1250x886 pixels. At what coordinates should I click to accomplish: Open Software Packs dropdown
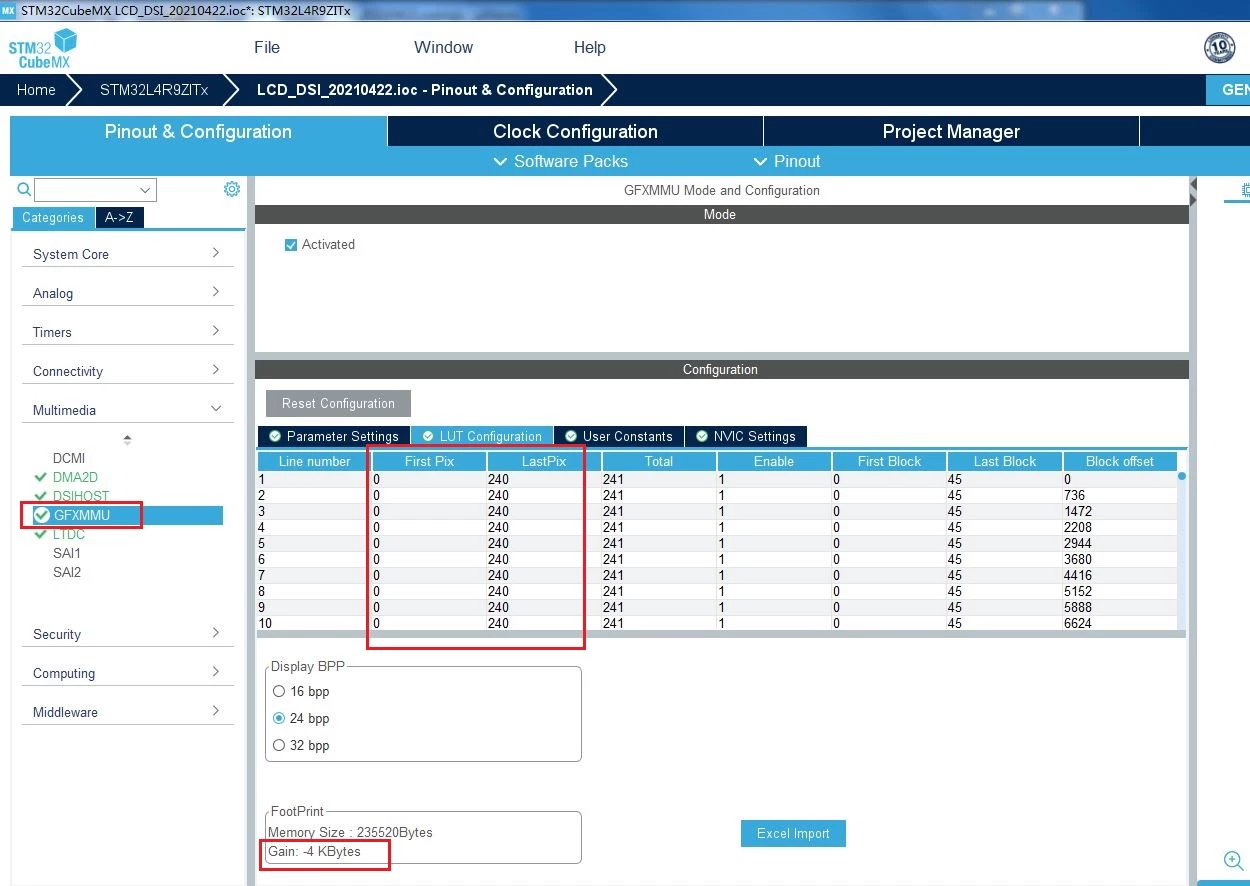point(561,161)
